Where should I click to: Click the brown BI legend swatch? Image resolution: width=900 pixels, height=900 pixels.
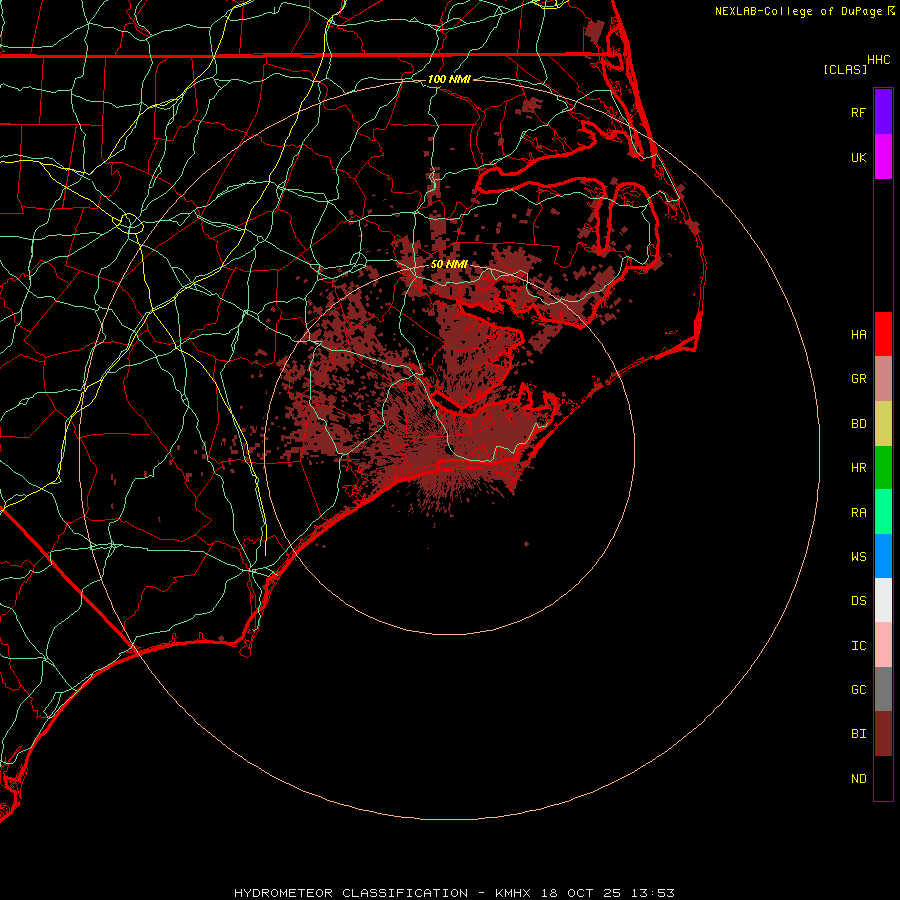(883, 733)
